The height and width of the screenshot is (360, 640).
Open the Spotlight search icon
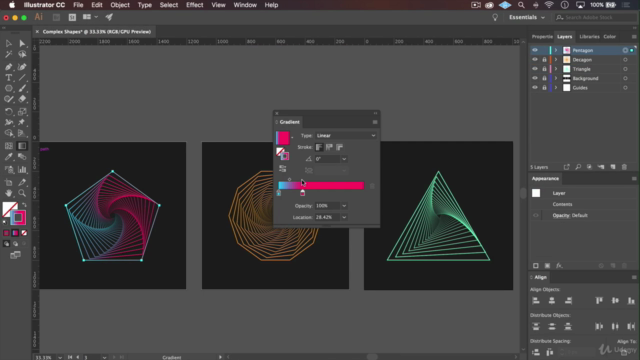tap(521, 5)
